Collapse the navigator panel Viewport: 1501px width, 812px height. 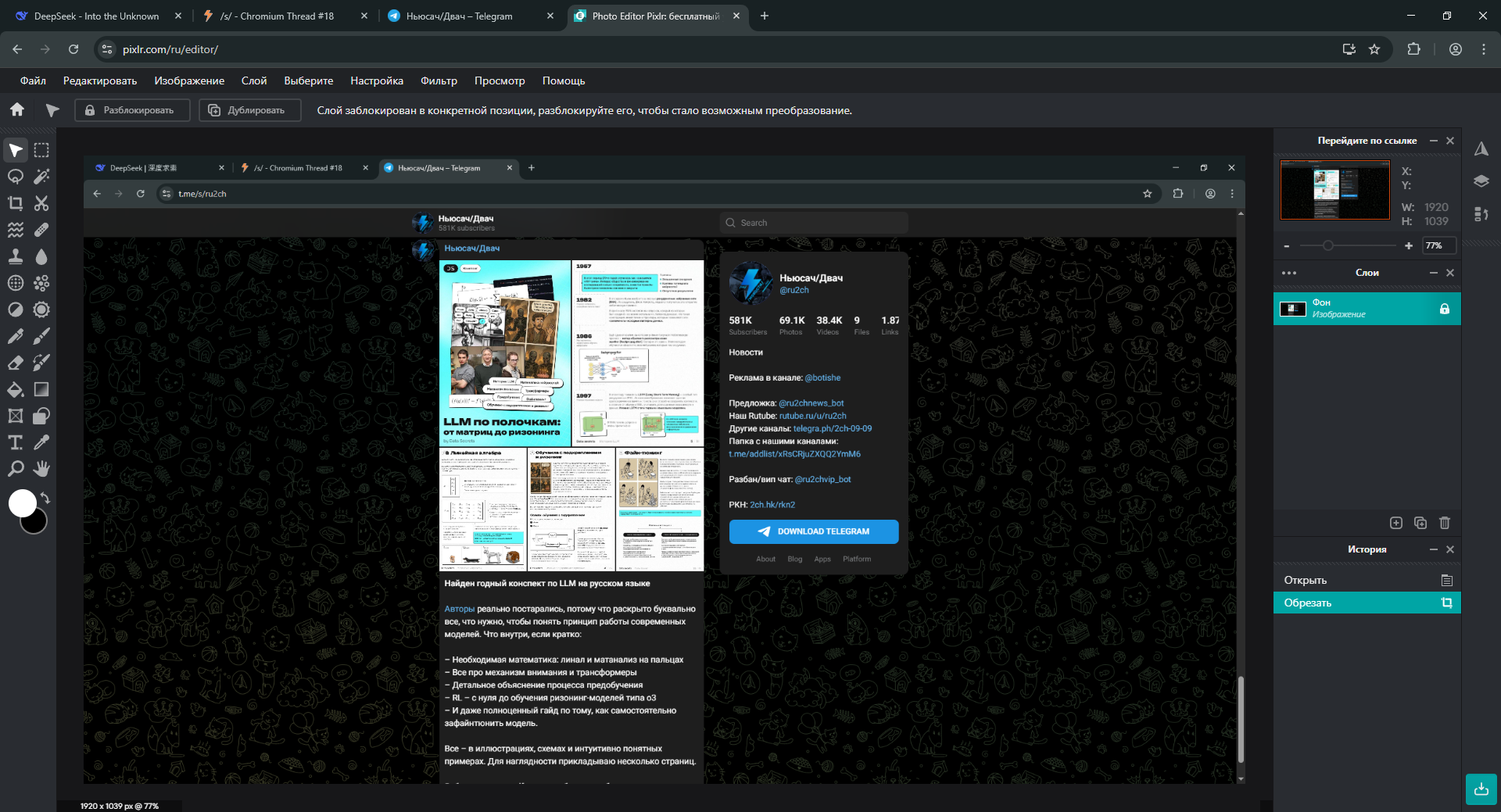pyautogui.click(x=1434, y=141)
